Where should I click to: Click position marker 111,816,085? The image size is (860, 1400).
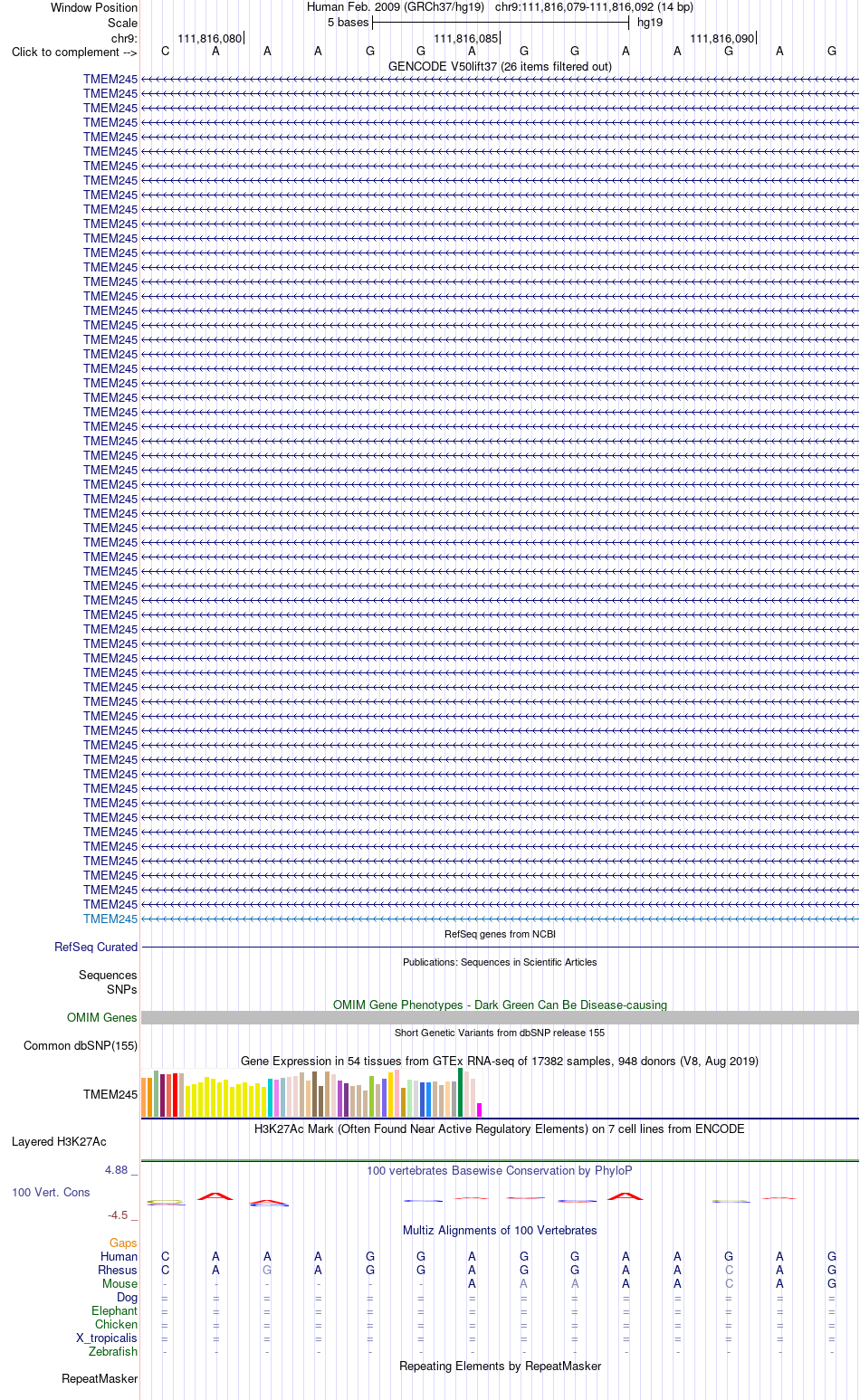[466, 38]
